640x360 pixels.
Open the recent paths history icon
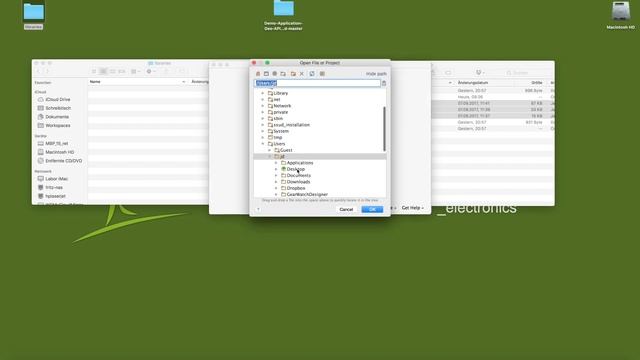click(x=384, y=83)
